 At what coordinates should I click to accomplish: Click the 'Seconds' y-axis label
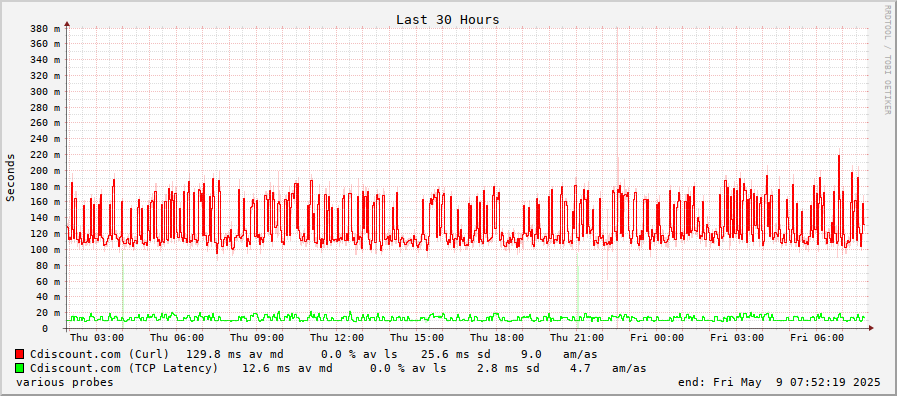10,177
